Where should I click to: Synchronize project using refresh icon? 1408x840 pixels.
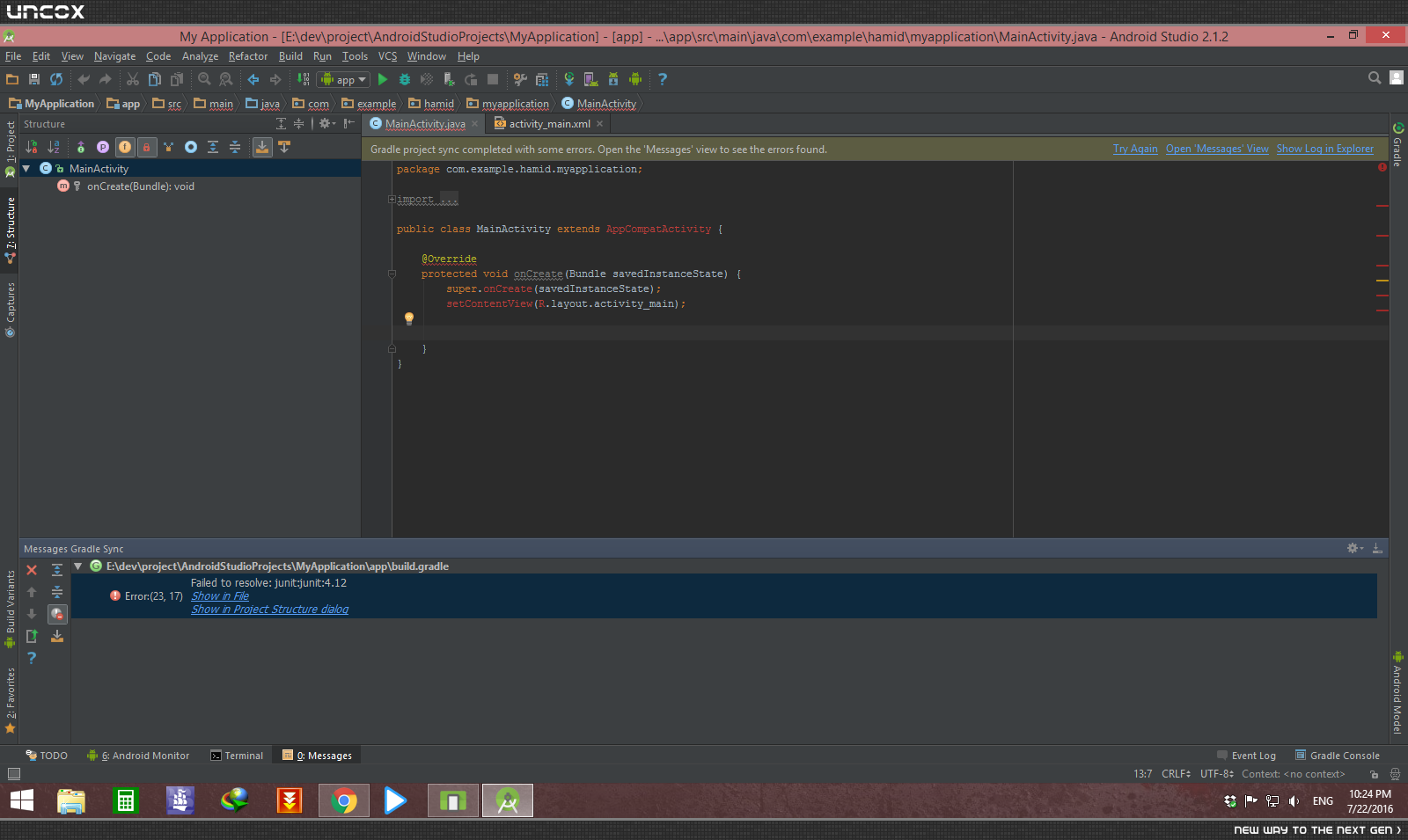[56, 79]
